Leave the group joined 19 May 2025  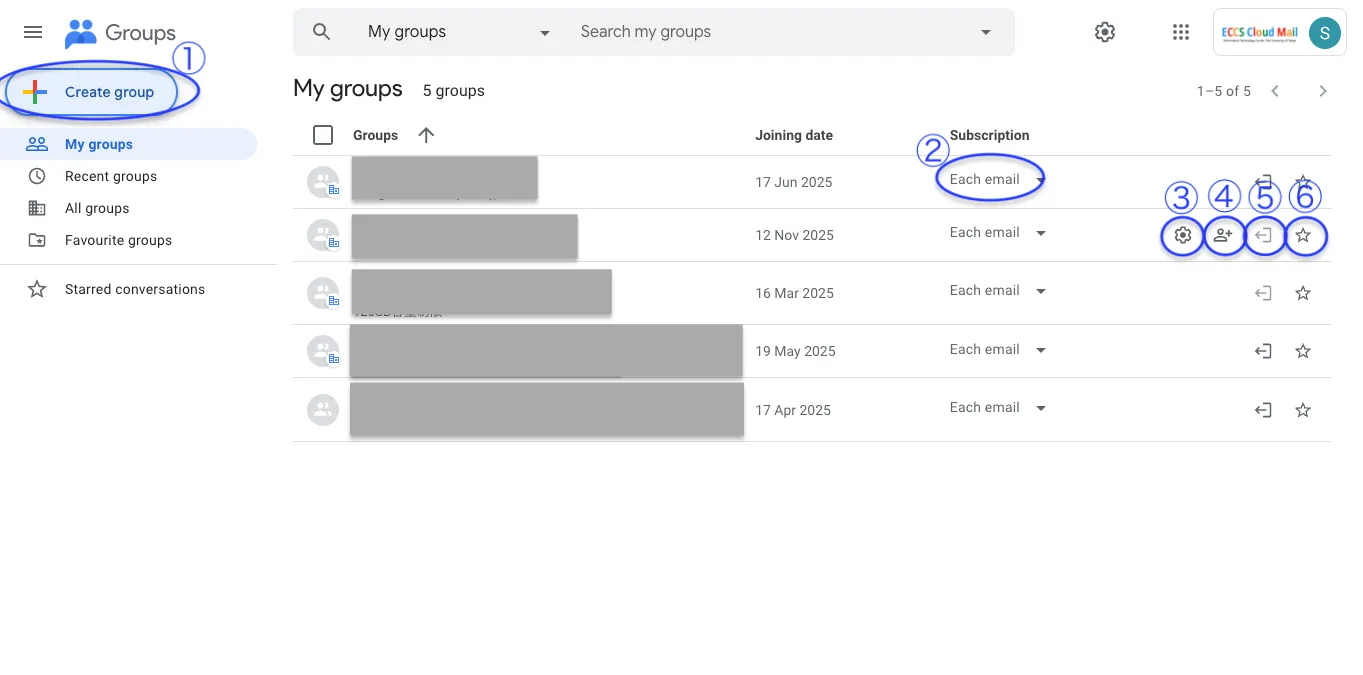click(1263, 351)
